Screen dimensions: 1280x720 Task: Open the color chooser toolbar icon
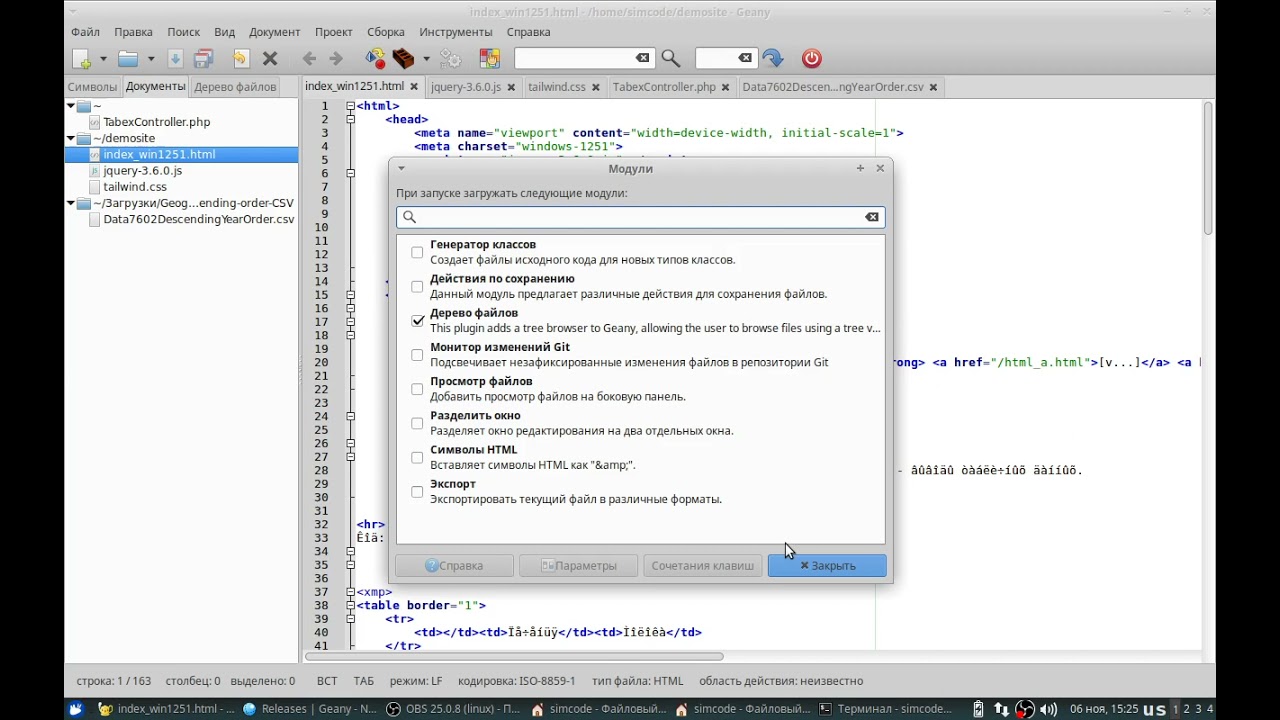coord(489,59)
